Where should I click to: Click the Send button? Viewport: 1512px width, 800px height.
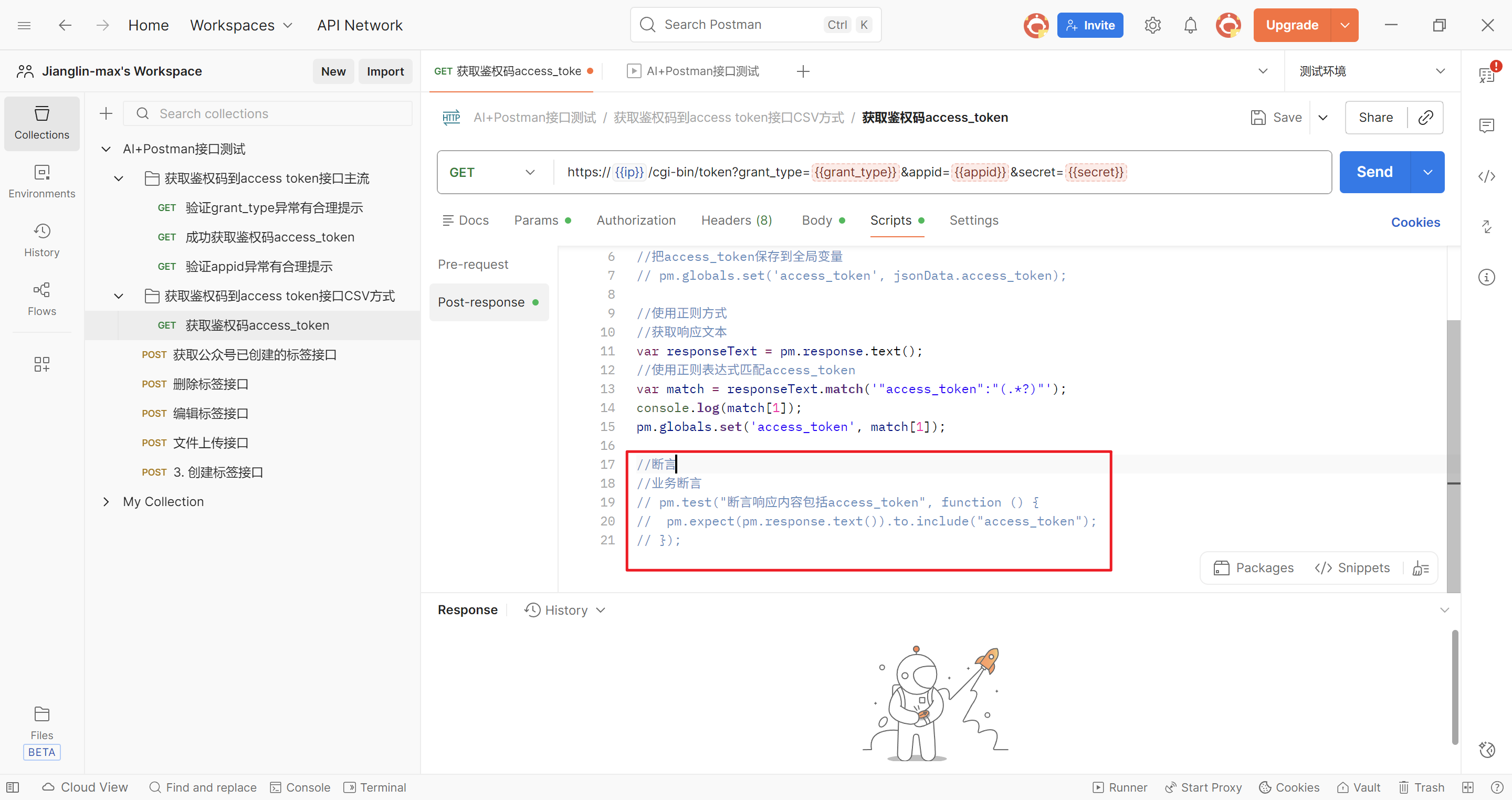(x=1374, y=172)
